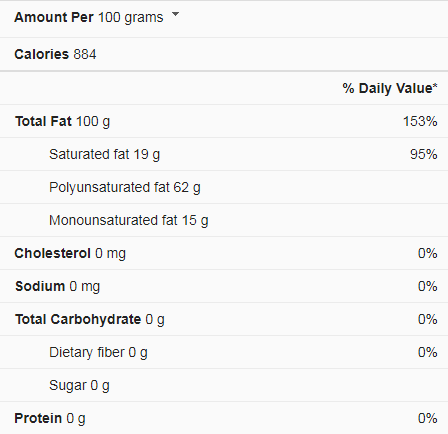Click the 0% value beside Sodium

click(428, 286)
